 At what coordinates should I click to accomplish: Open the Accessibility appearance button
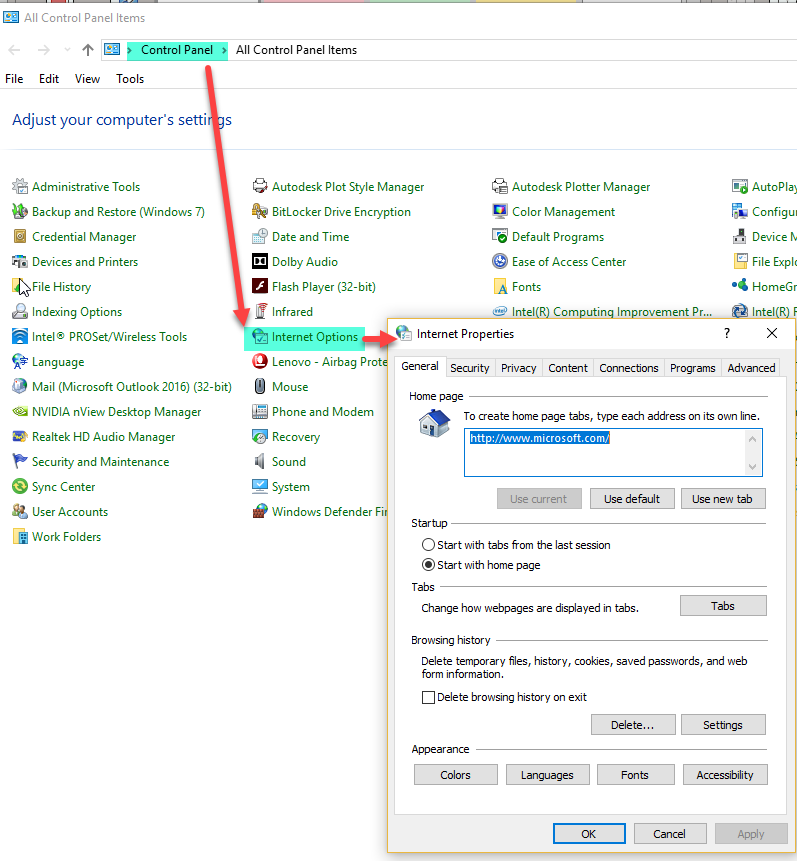point(725,775)
